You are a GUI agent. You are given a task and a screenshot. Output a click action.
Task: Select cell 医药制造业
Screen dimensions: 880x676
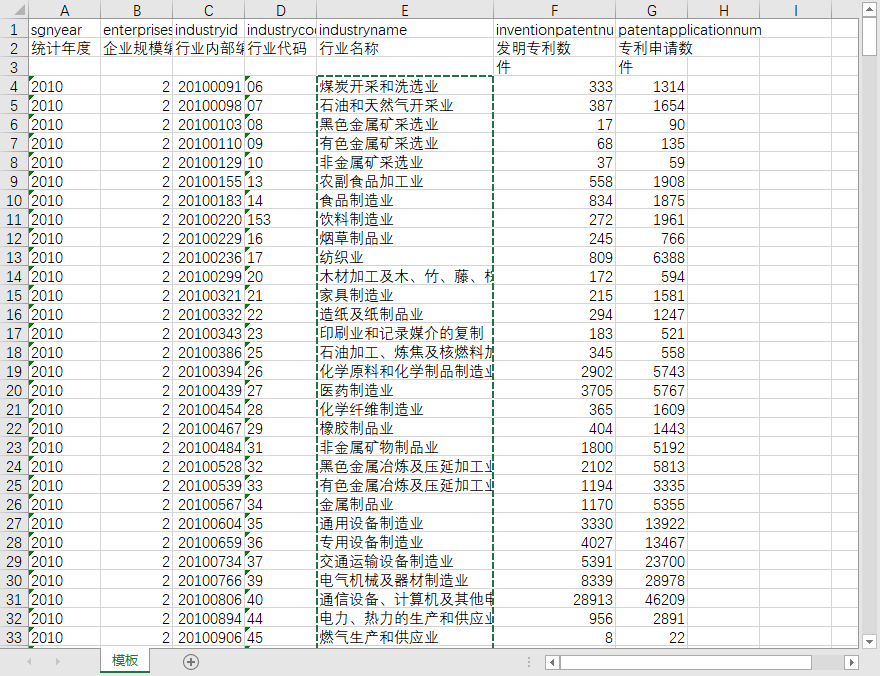coord(405,390)
